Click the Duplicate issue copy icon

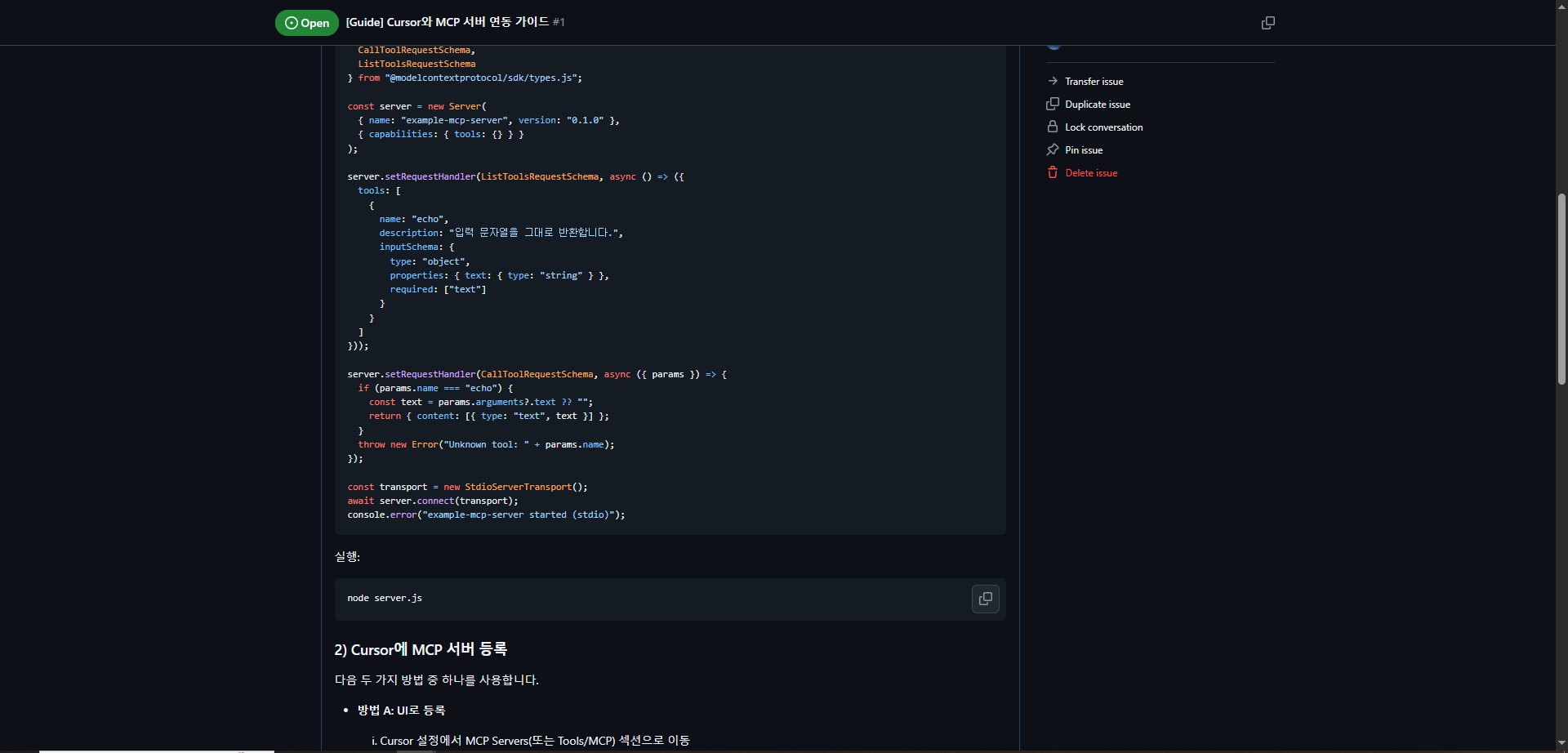1053,104
